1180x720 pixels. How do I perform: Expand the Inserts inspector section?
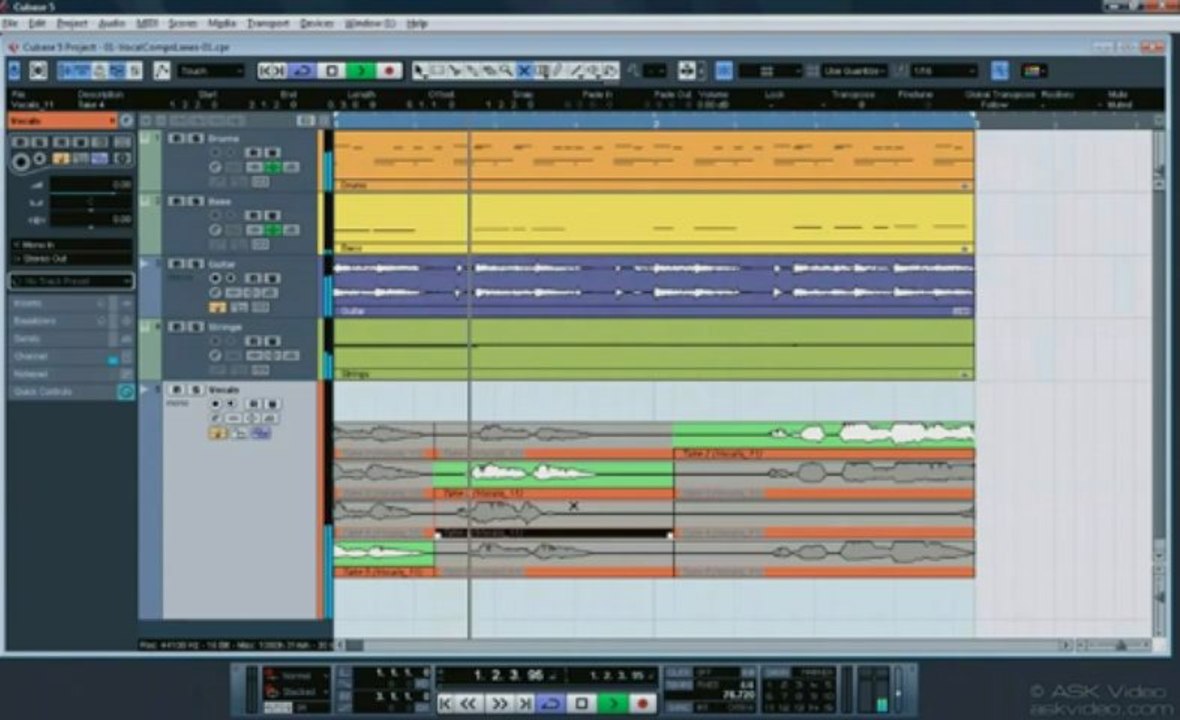(x=71, y=303)
